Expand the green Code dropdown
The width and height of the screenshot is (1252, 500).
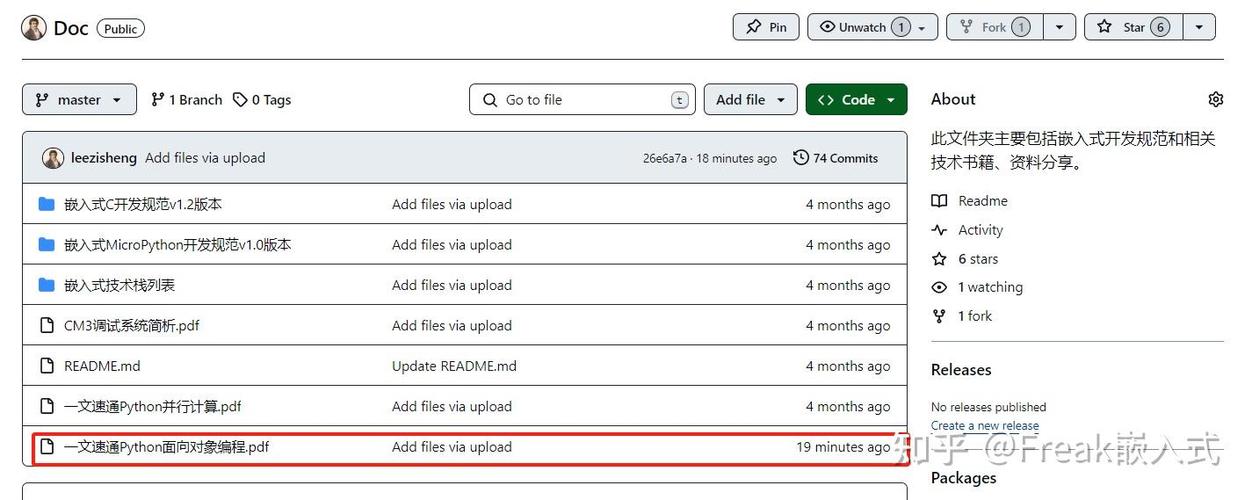[x=856, y=100]
